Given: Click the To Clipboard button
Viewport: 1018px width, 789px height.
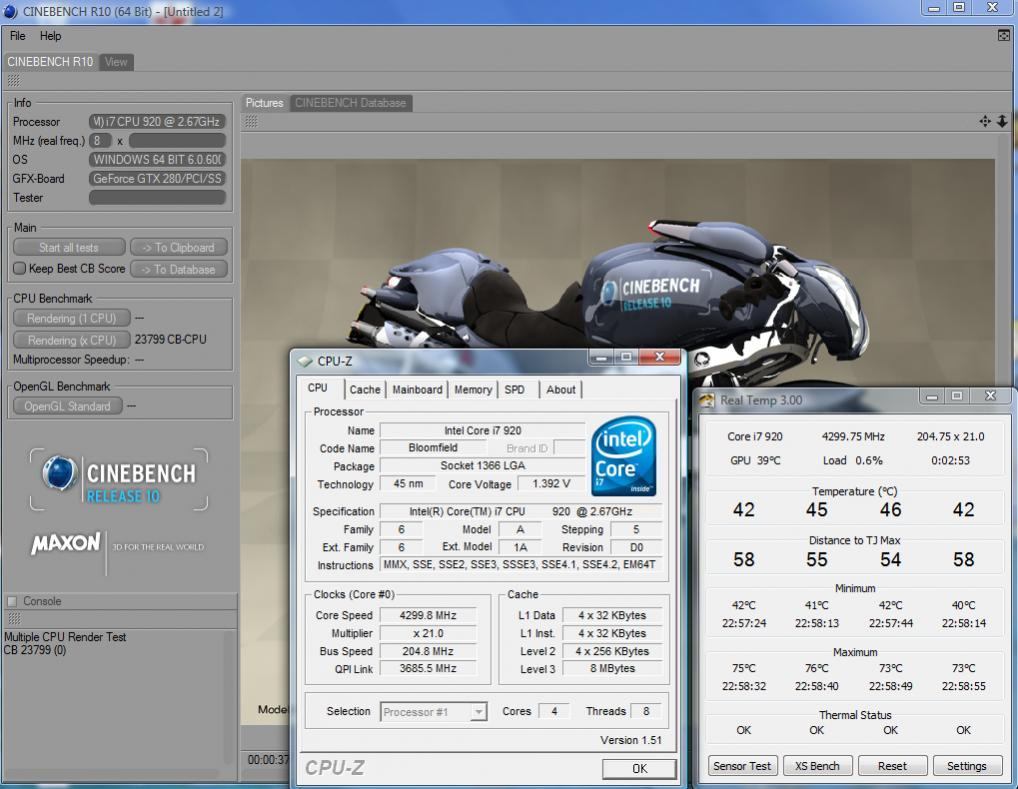Looking at the screenshot, I should point(179,247).
